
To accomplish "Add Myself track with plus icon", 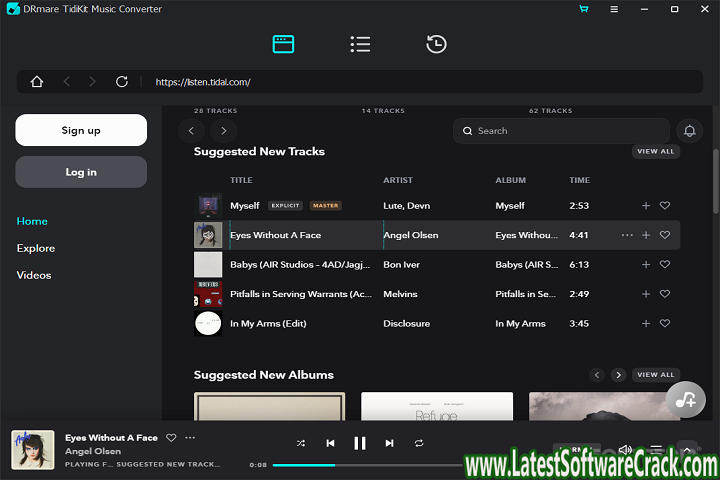I will point(646,206).
